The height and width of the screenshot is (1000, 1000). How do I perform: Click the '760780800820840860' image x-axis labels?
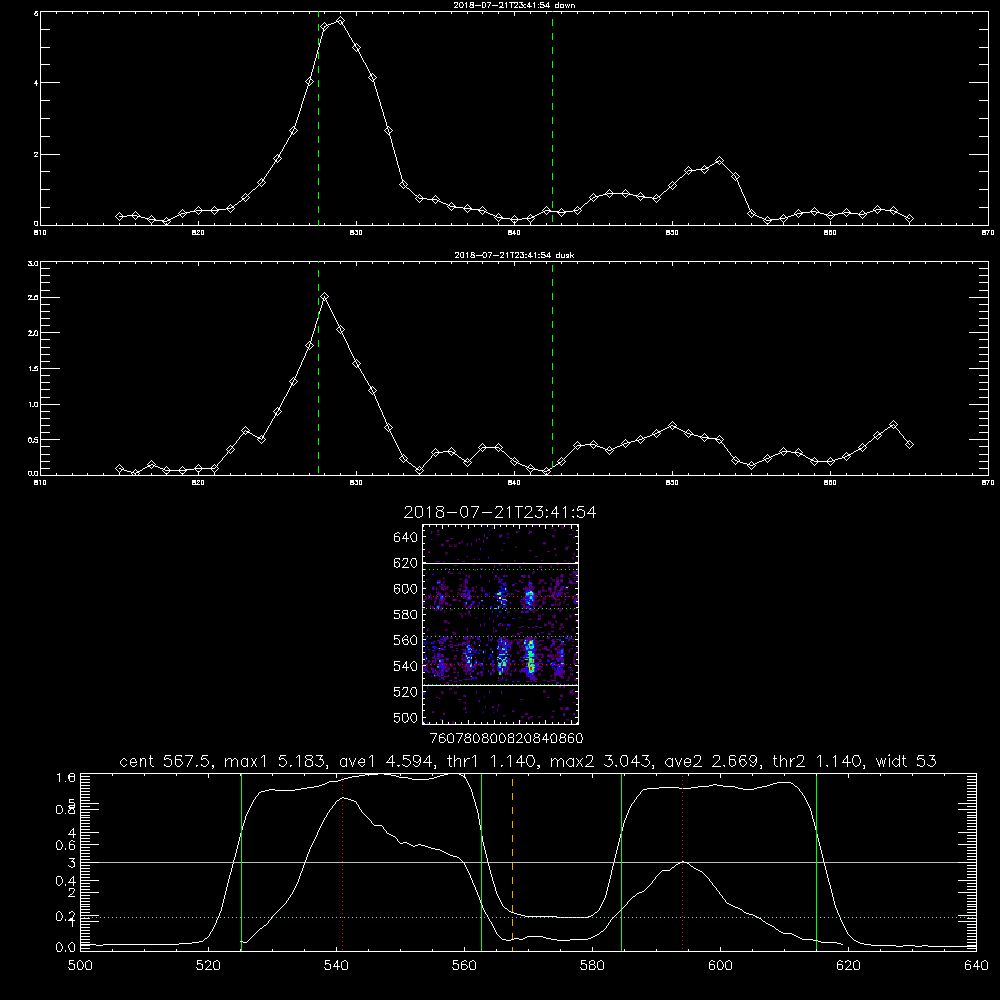506,738
